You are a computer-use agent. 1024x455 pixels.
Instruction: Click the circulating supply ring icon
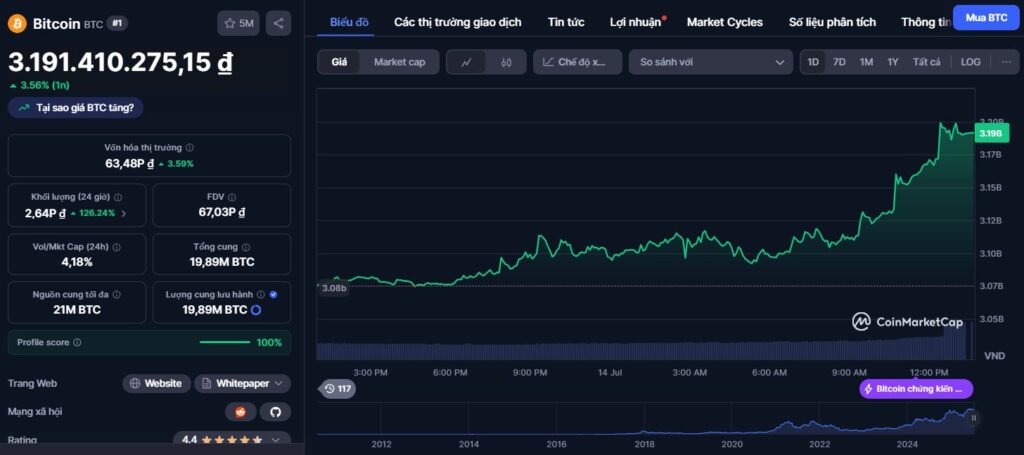pyautogui.click(x=256, y=310)
